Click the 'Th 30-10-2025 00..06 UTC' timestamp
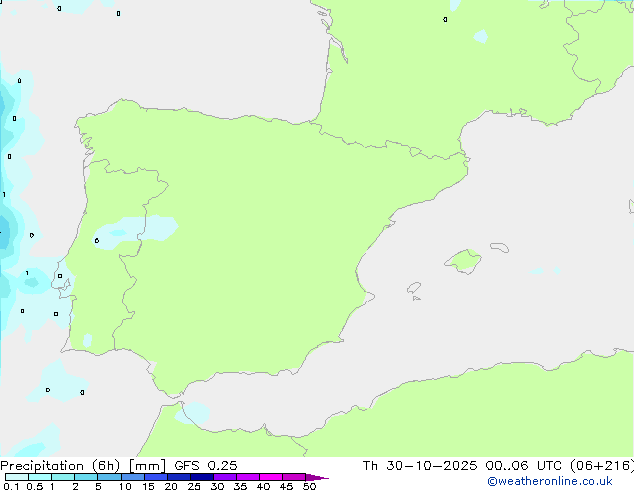 (x=462, y=466)
